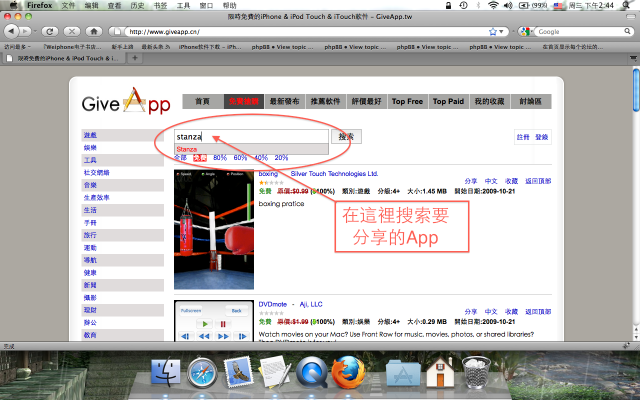Click the Google search engine icon
The width and height of the screenshot is (640, 400).
click(x=525, y=31)
